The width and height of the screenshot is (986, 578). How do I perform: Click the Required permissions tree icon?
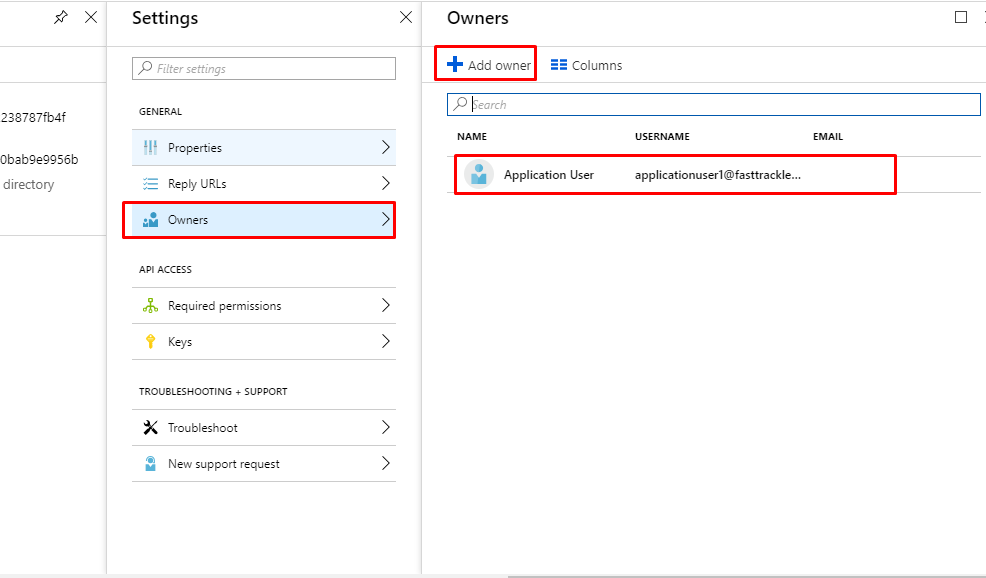pyautogui.click(x=150, y=306)
